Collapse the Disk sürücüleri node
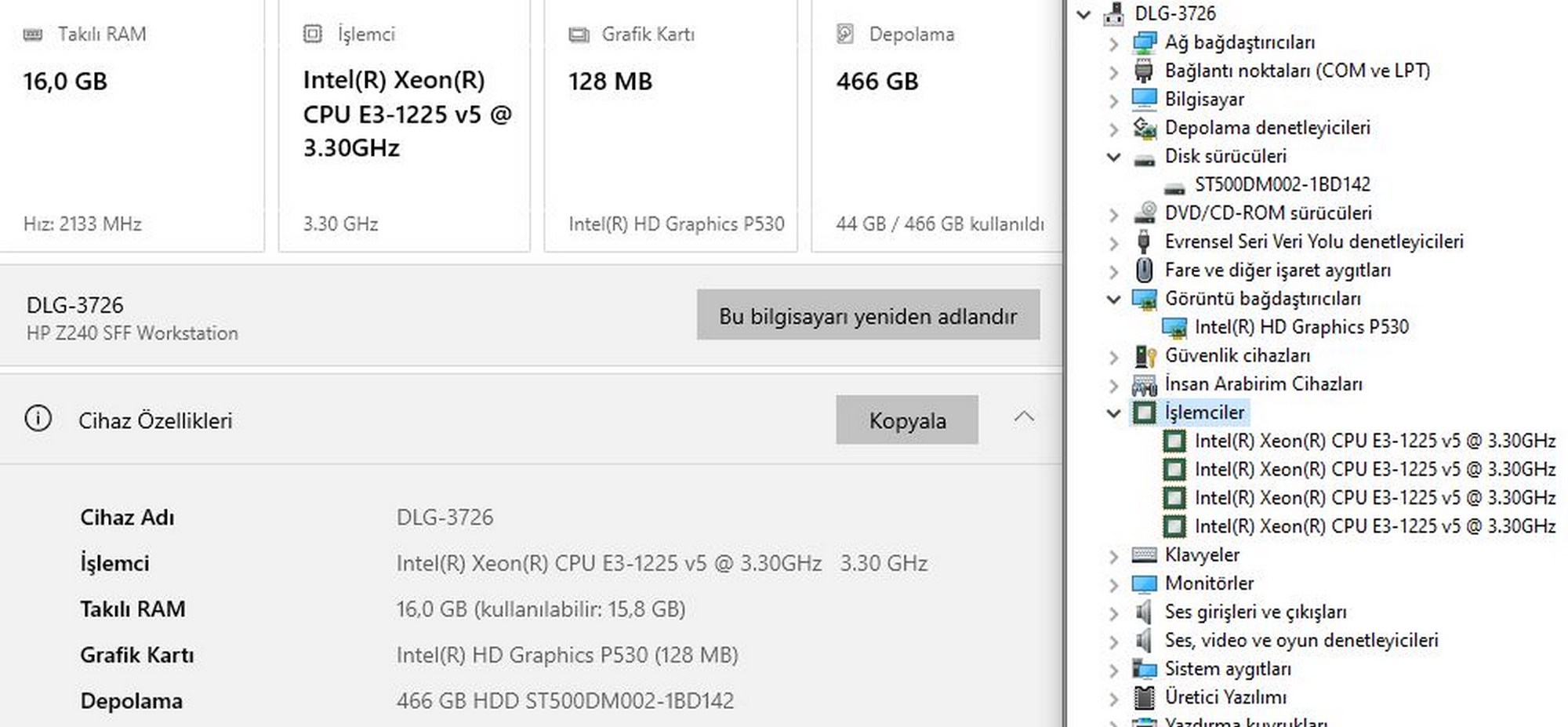 tap(1113, 157)
